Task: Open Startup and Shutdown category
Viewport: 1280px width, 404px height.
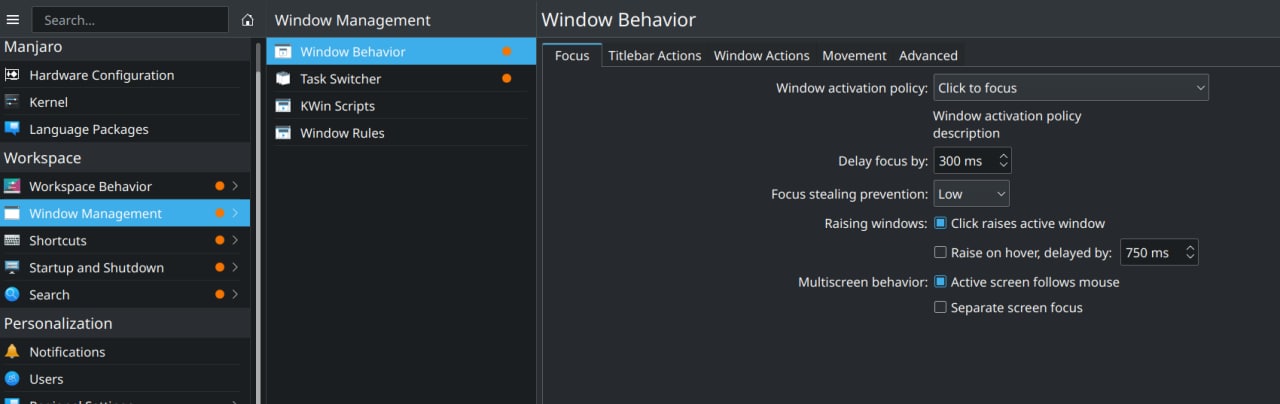Action: pyautogui.click(x=125, y=267)
